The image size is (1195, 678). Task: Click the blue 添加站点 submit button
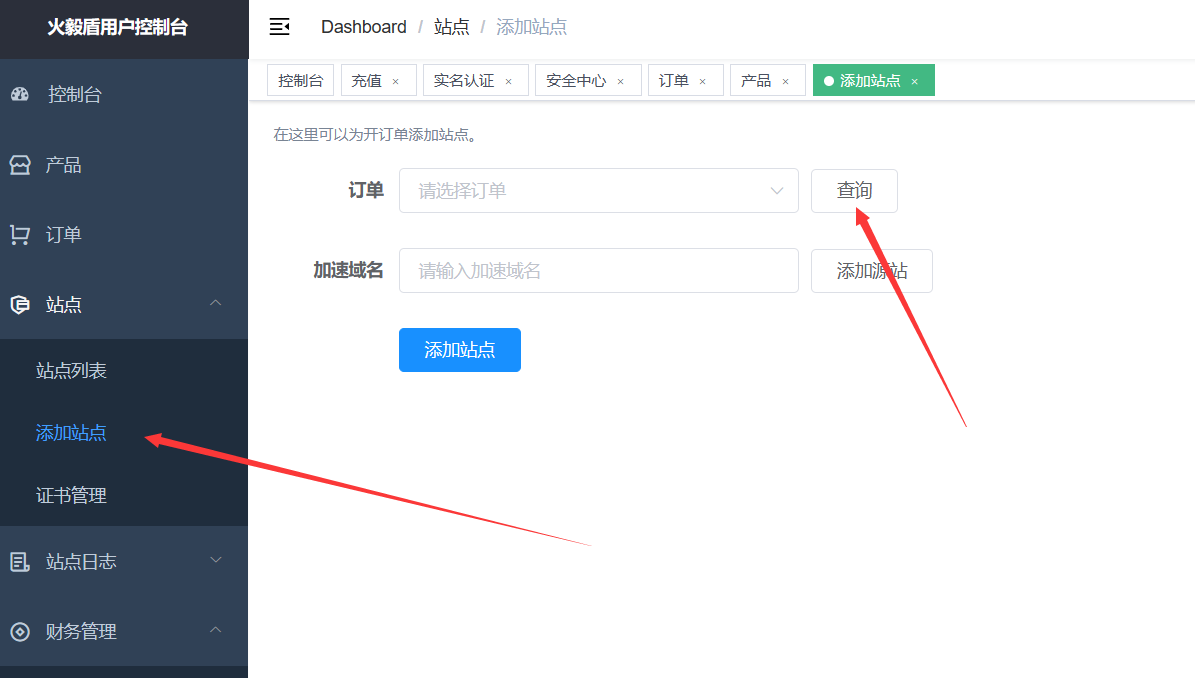(x=459, y=350)
